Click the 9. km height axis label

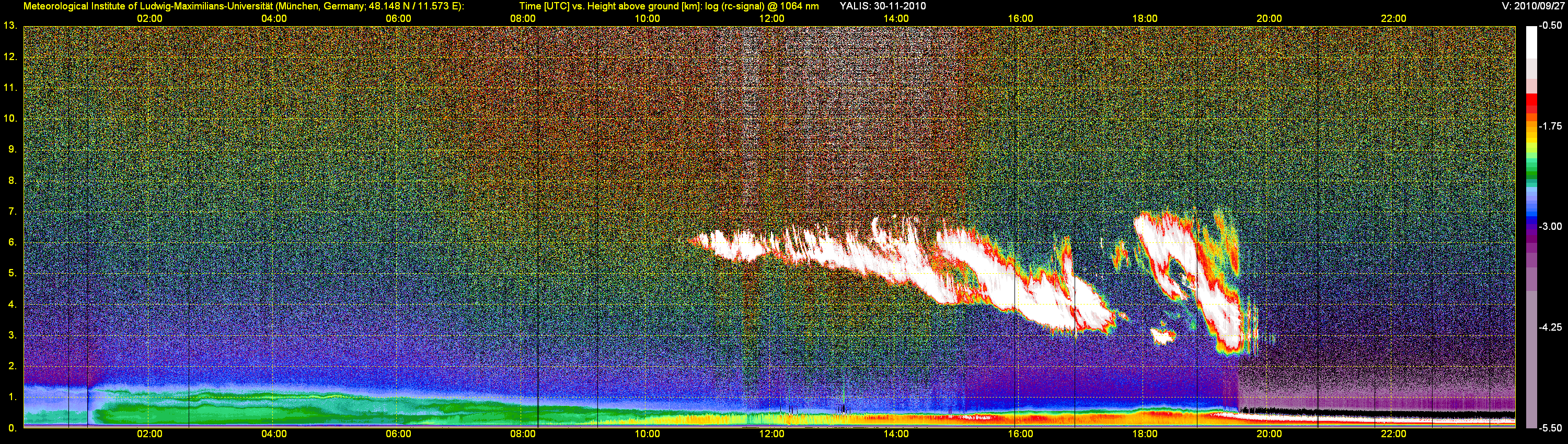(12, 149)
